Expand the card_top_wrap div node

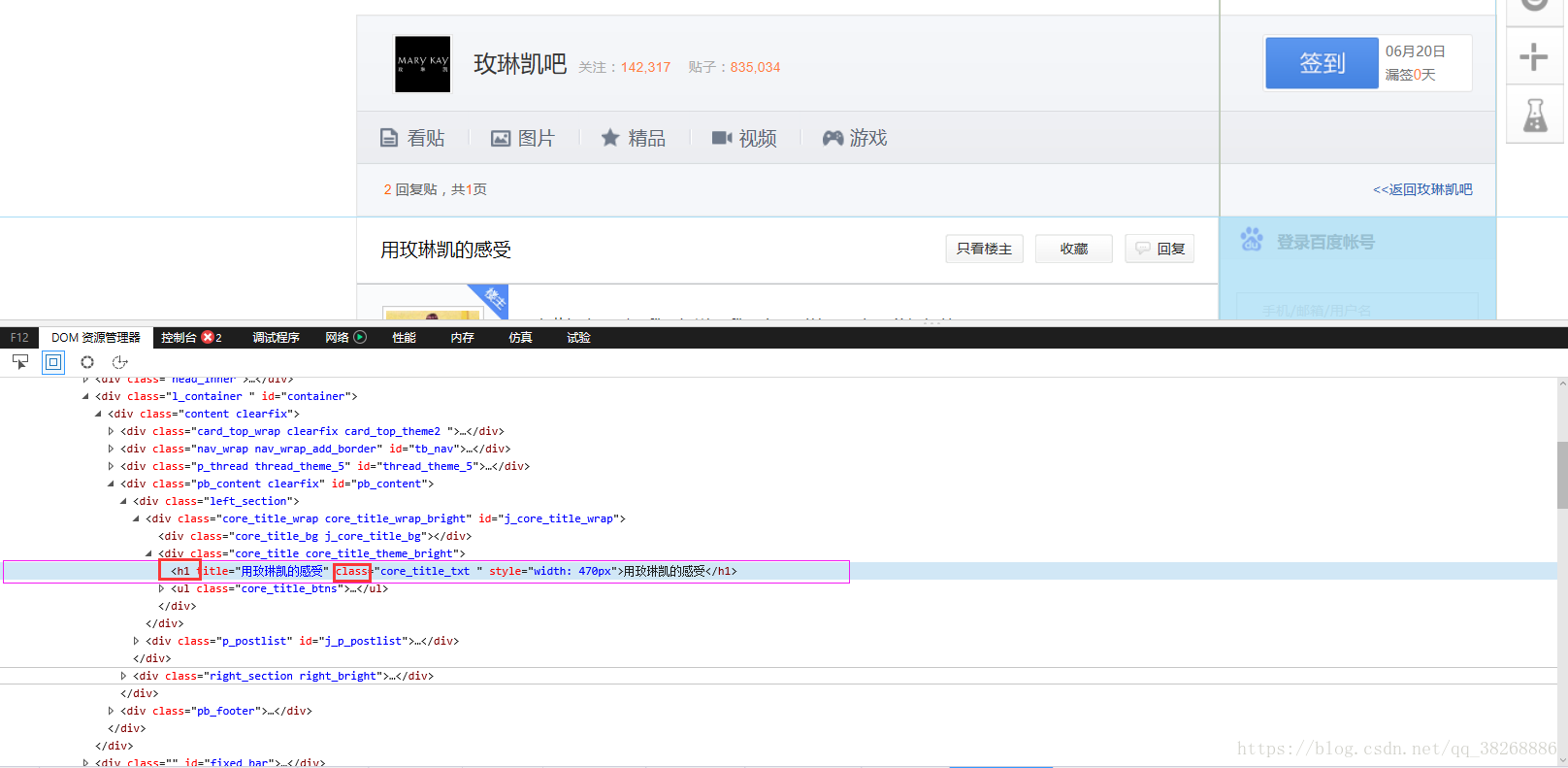pos(111,431)
